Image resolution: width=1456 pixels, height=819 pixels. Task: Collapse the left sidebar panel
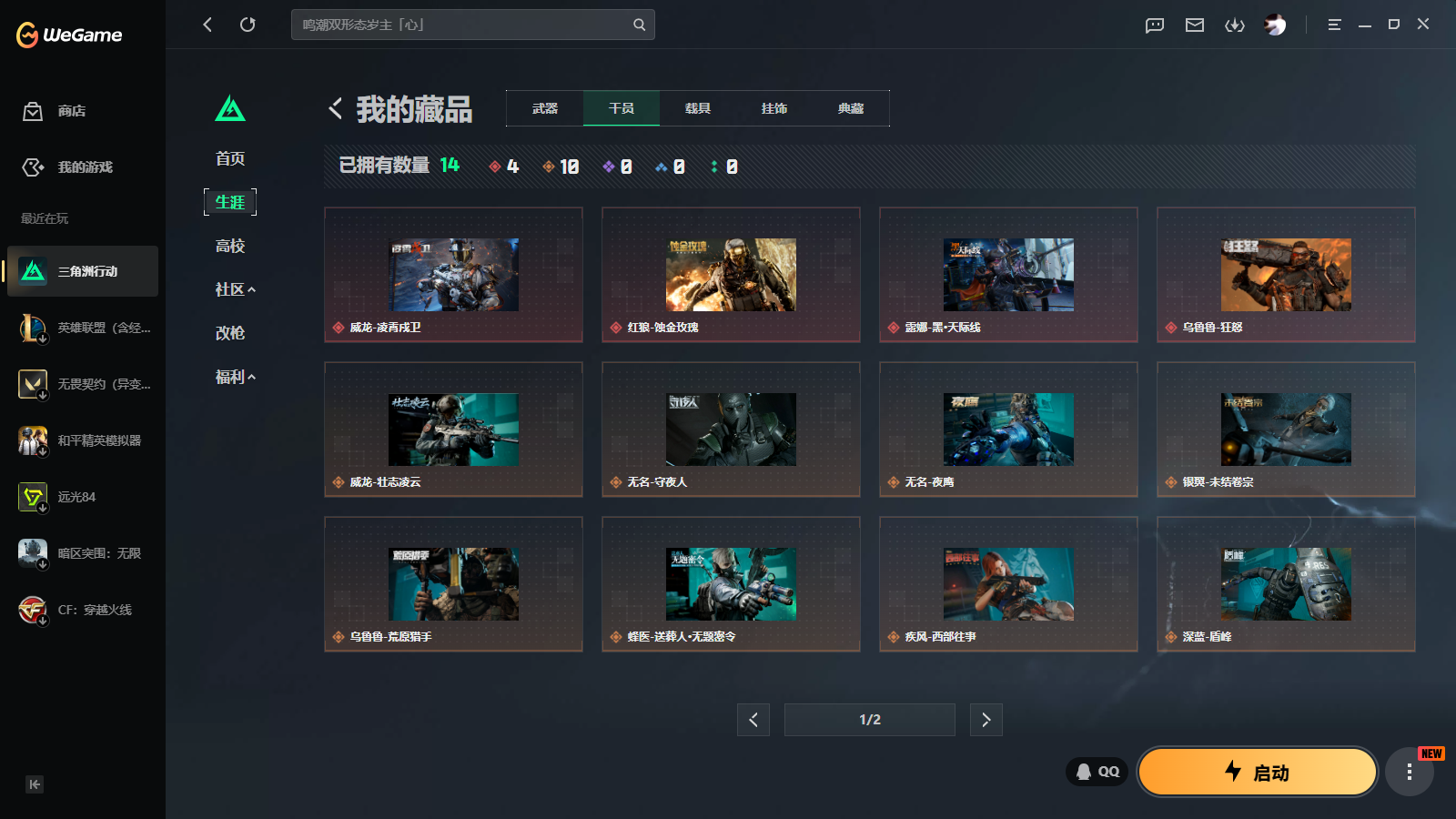point(35,784)
